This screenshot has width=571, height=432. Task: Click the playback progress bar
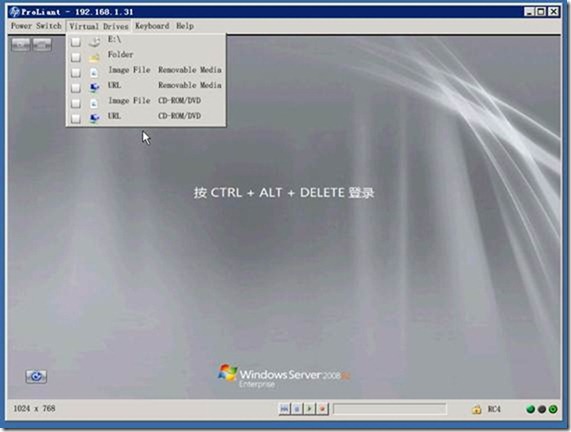(x=389, y=409)
